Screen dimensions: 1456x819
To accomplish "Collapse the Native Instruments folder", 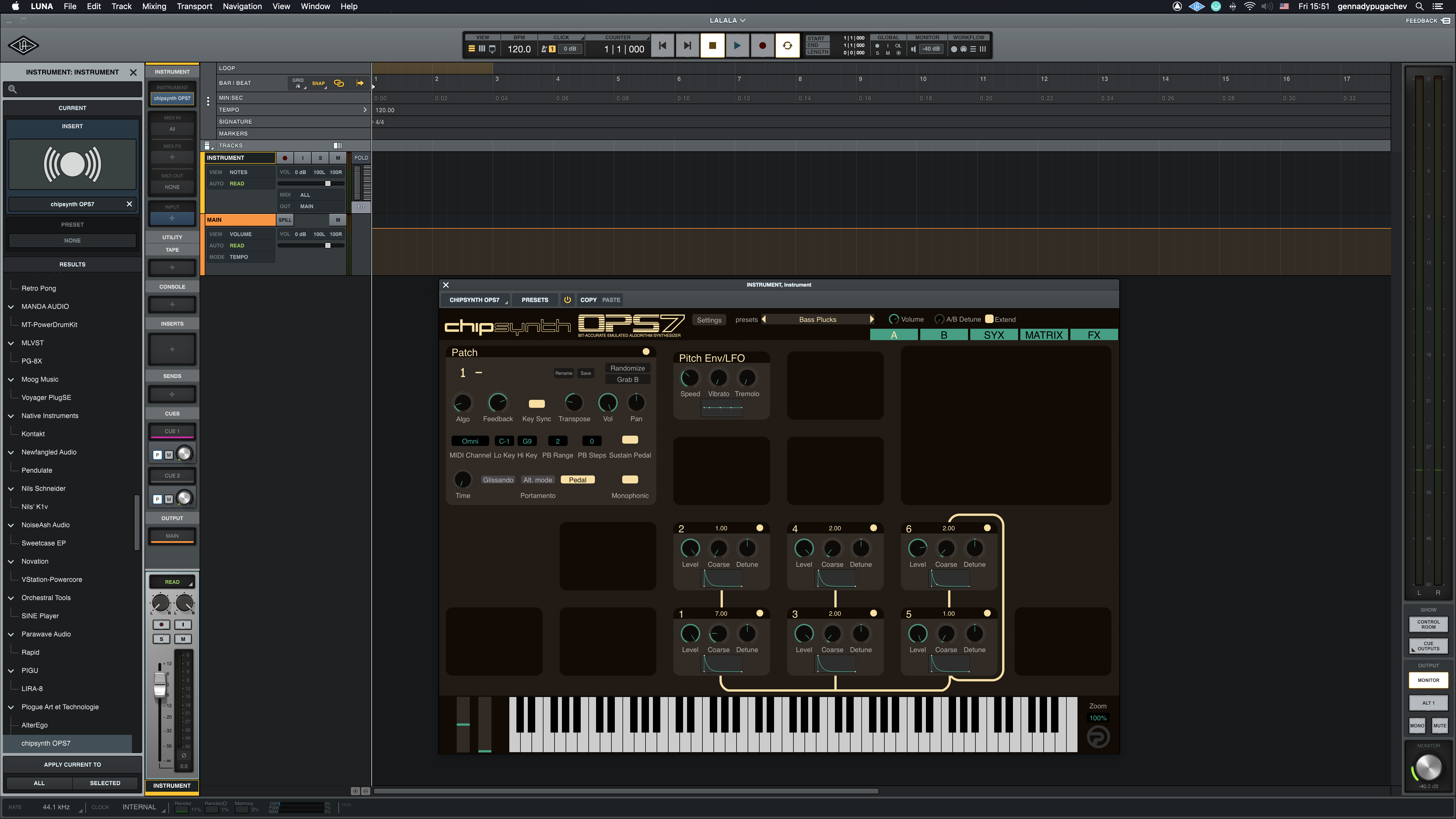I will pos(11,415).
